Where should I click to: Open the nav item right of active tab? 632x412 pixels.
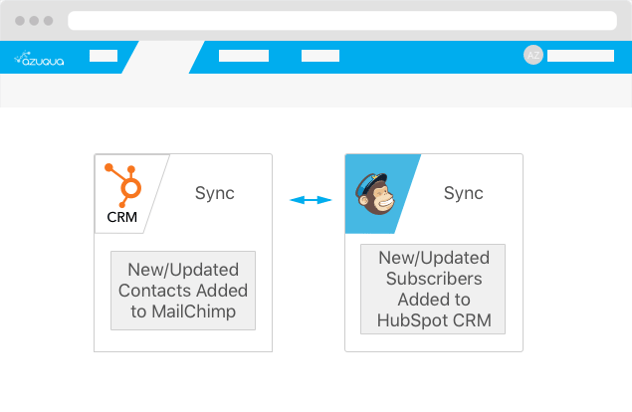tap(244, 56)
